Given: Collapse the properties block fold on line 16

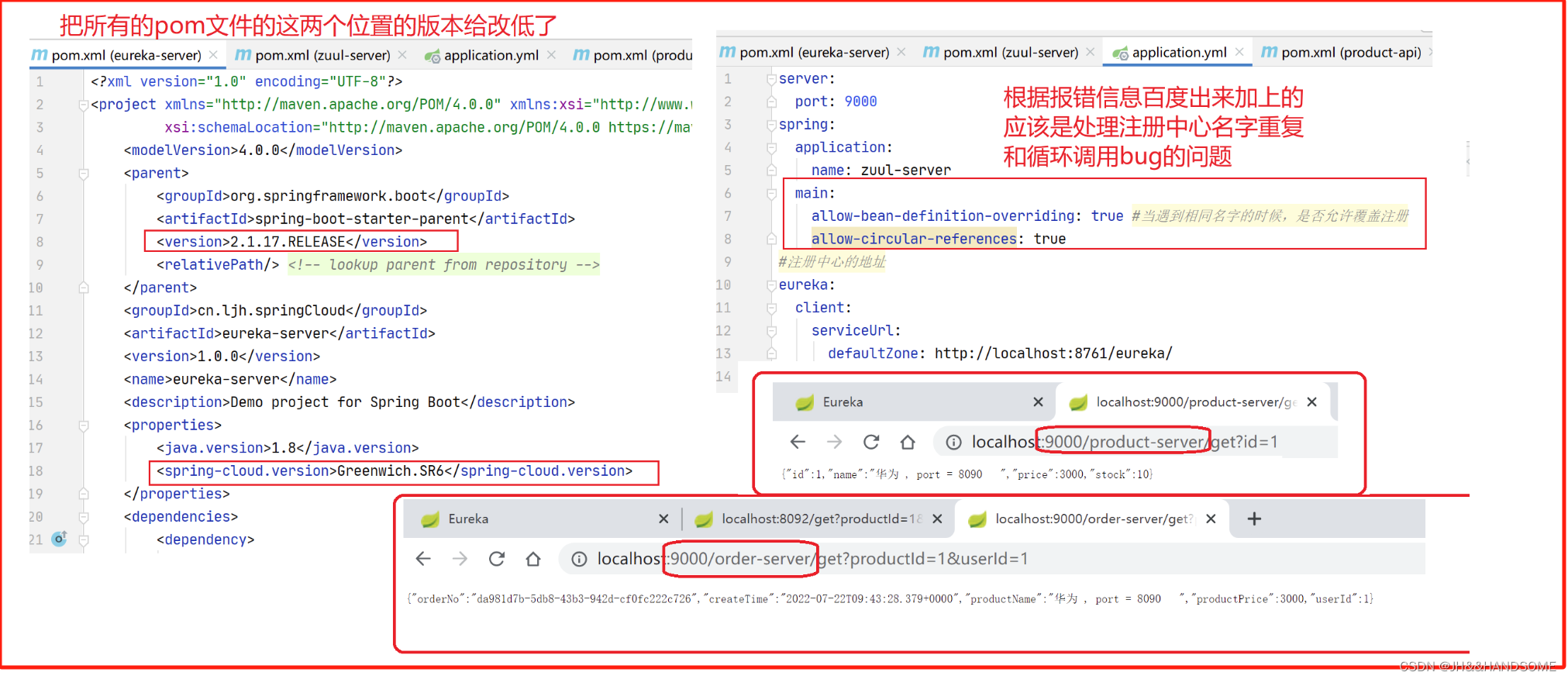Looking at the screenshot, I should 84,426.
